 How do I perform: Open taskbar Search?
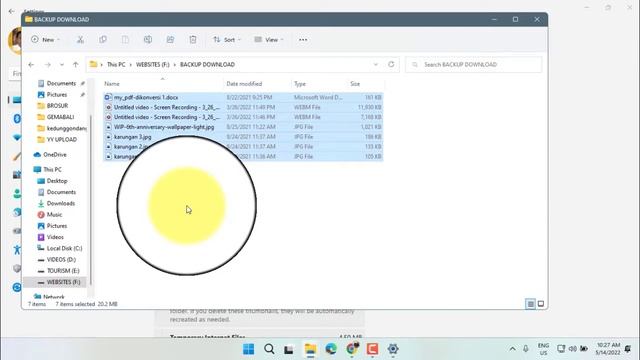point(269,349)
